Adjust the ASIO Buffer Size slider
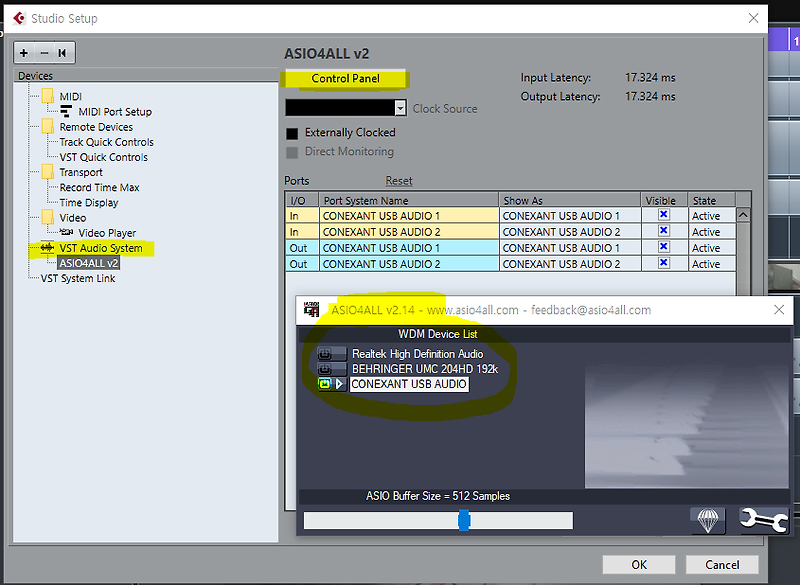The image size is (800, 585). [464, 519]
